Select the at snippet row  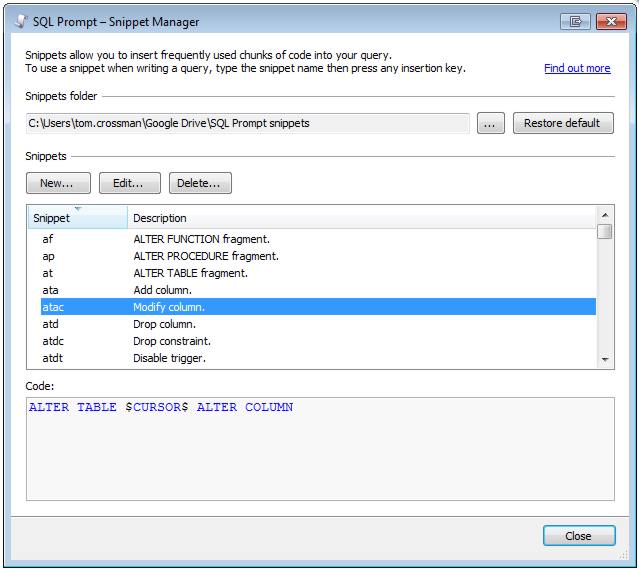point(318,273)
